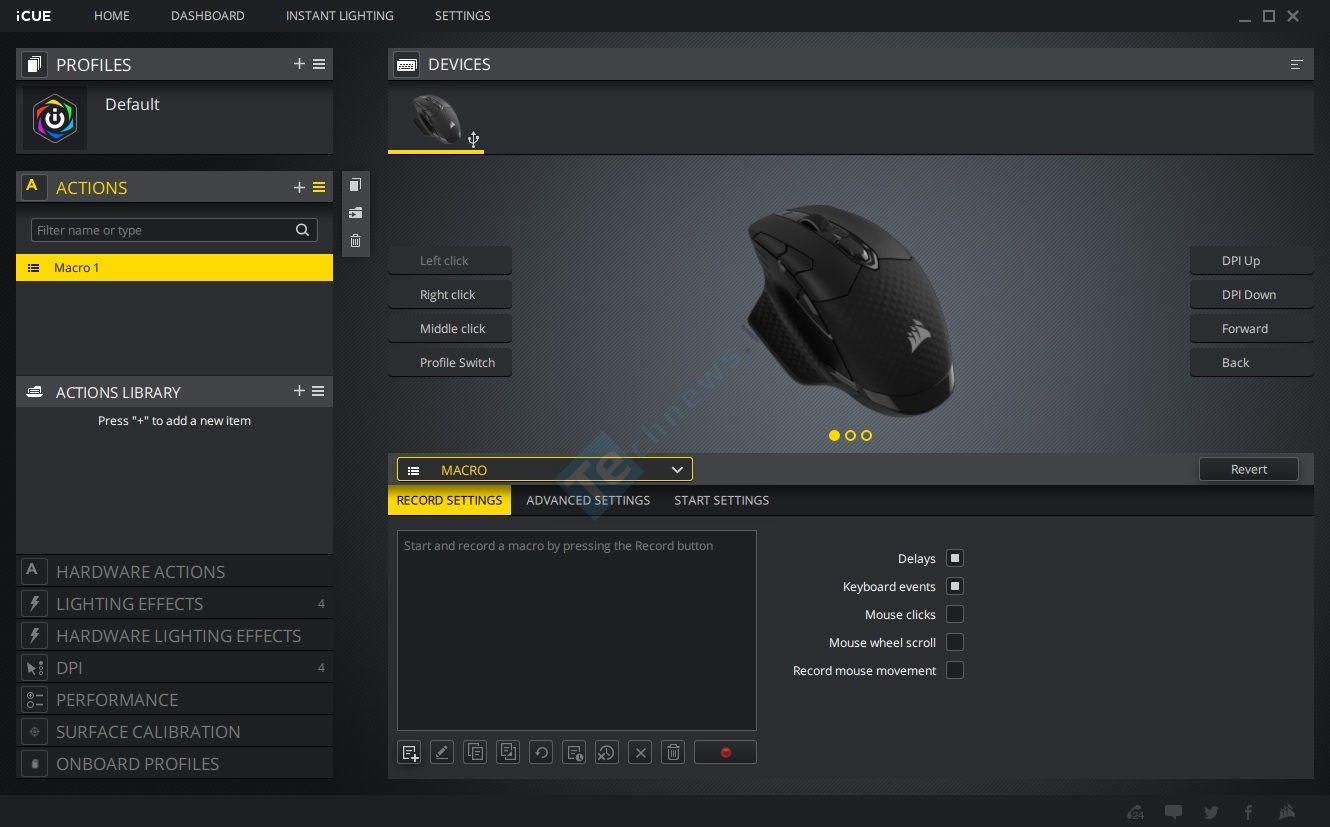Expand the Performance section

[174, 700]
